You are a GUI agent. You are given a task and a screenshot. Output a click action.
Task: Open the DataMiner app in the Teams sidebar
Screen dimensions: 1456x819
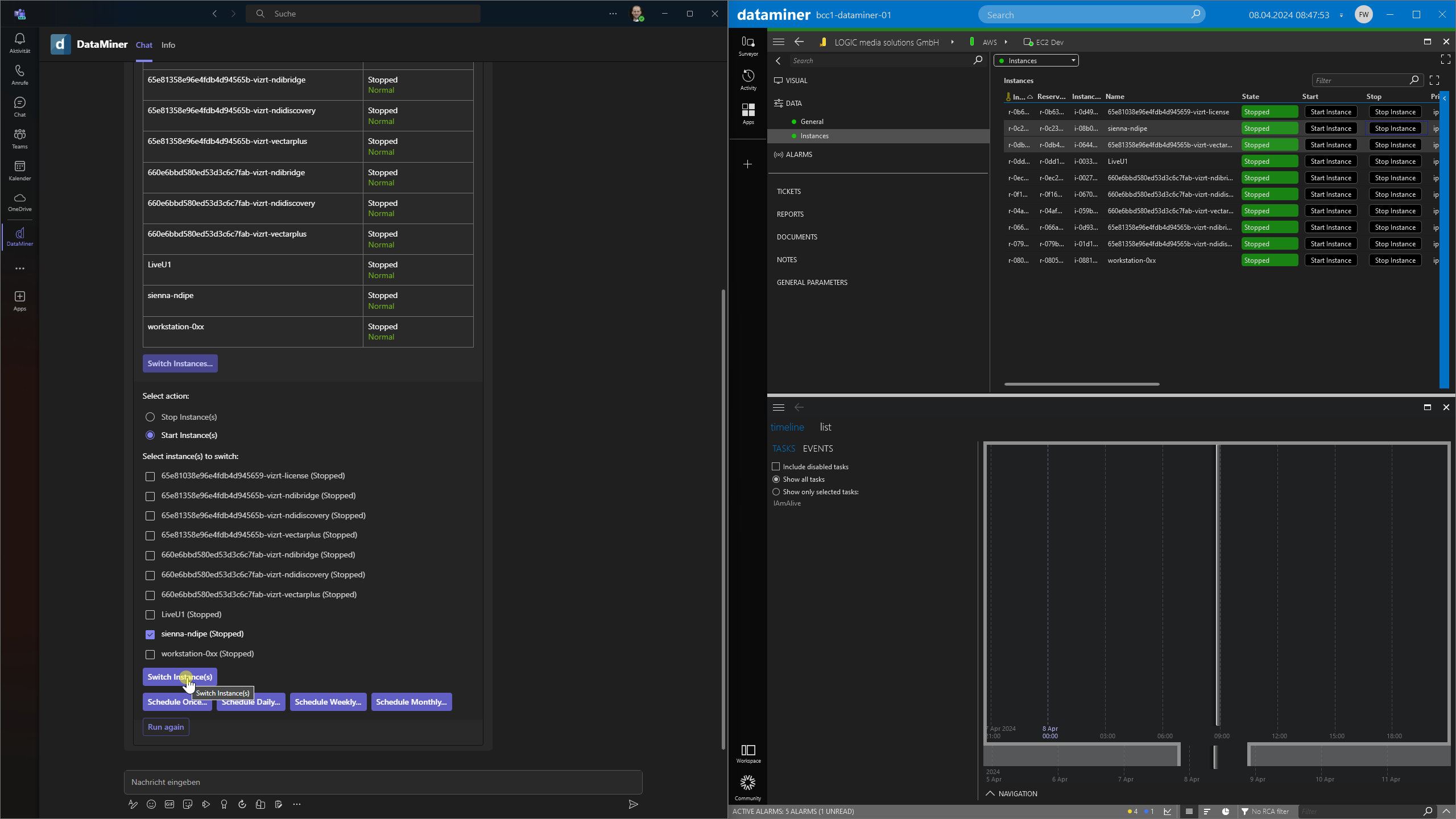point(20,237)
